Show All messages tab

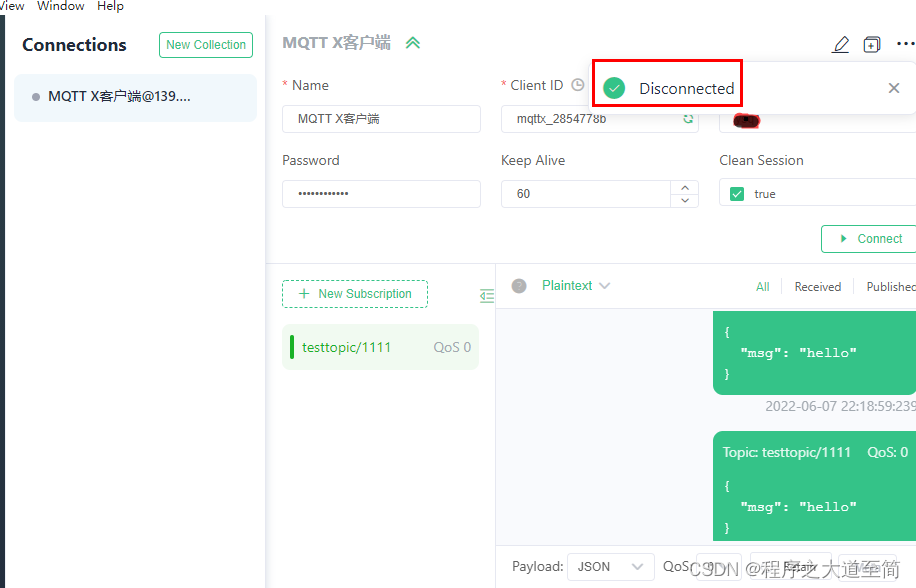(x=762, y=287)
